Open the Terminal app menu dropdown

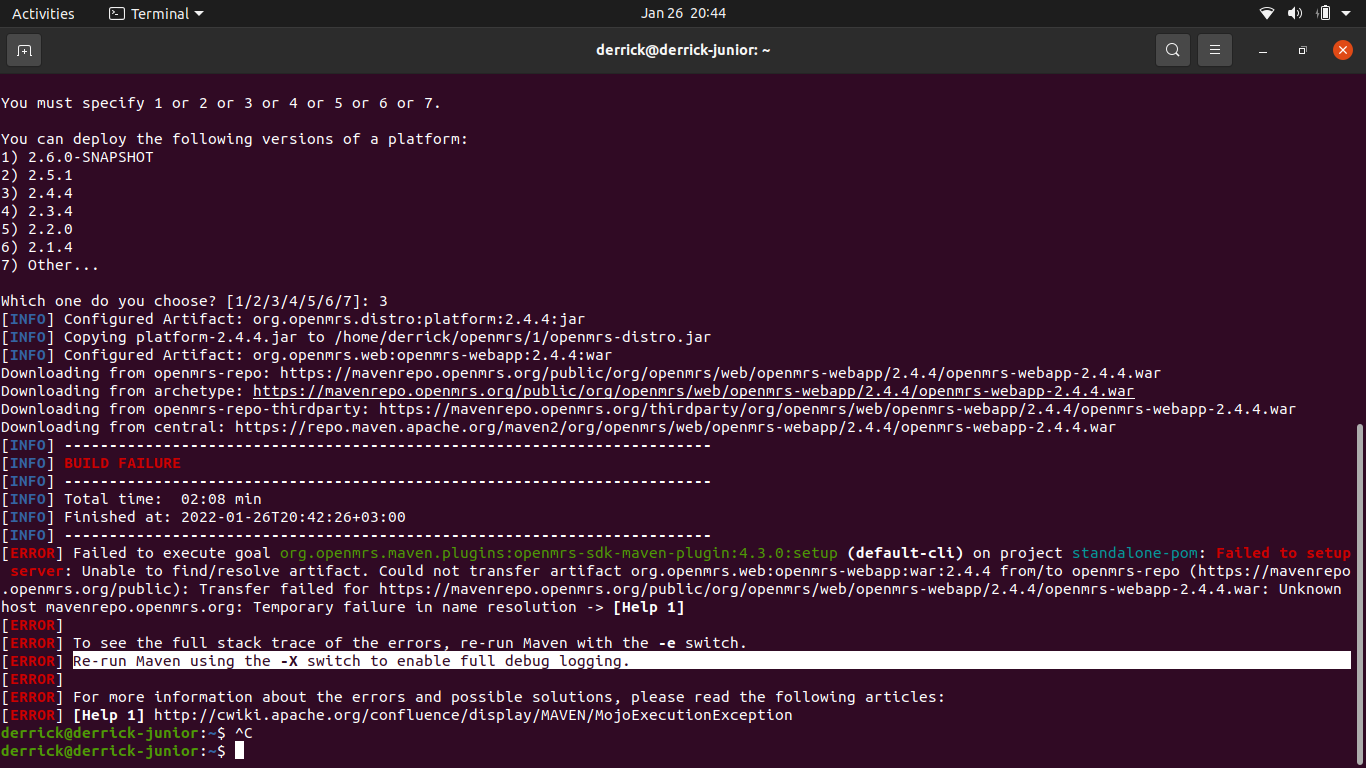(156, 13)
